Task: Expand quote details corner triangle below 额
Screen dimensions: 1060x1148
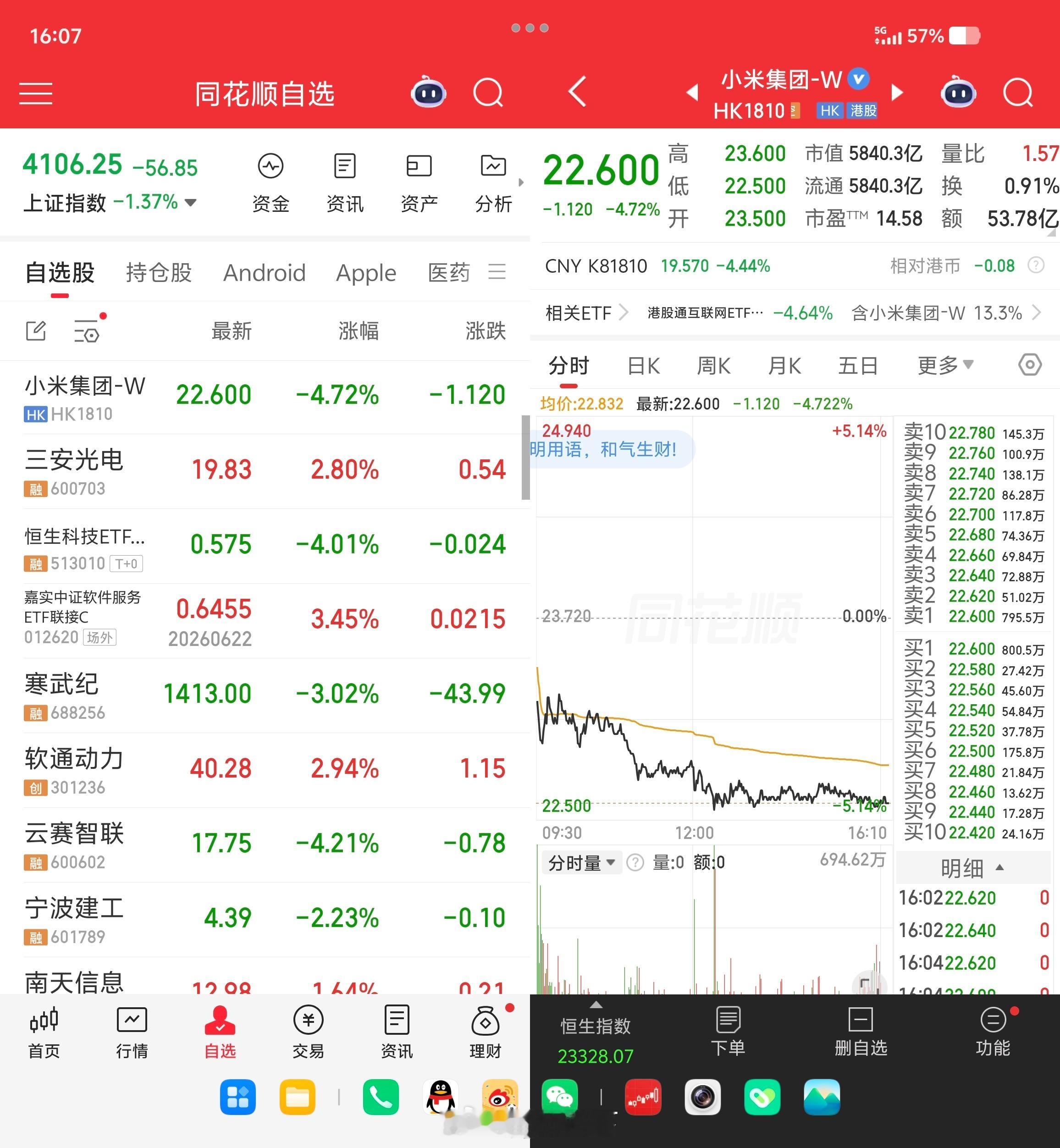Action: (1051, 233)
